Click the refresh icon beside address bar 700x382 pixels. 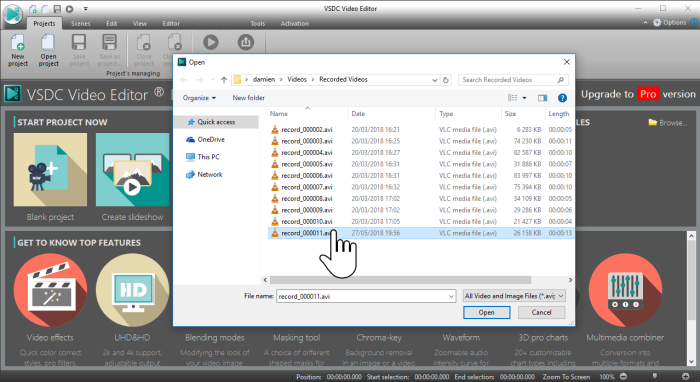click(446, 80)
